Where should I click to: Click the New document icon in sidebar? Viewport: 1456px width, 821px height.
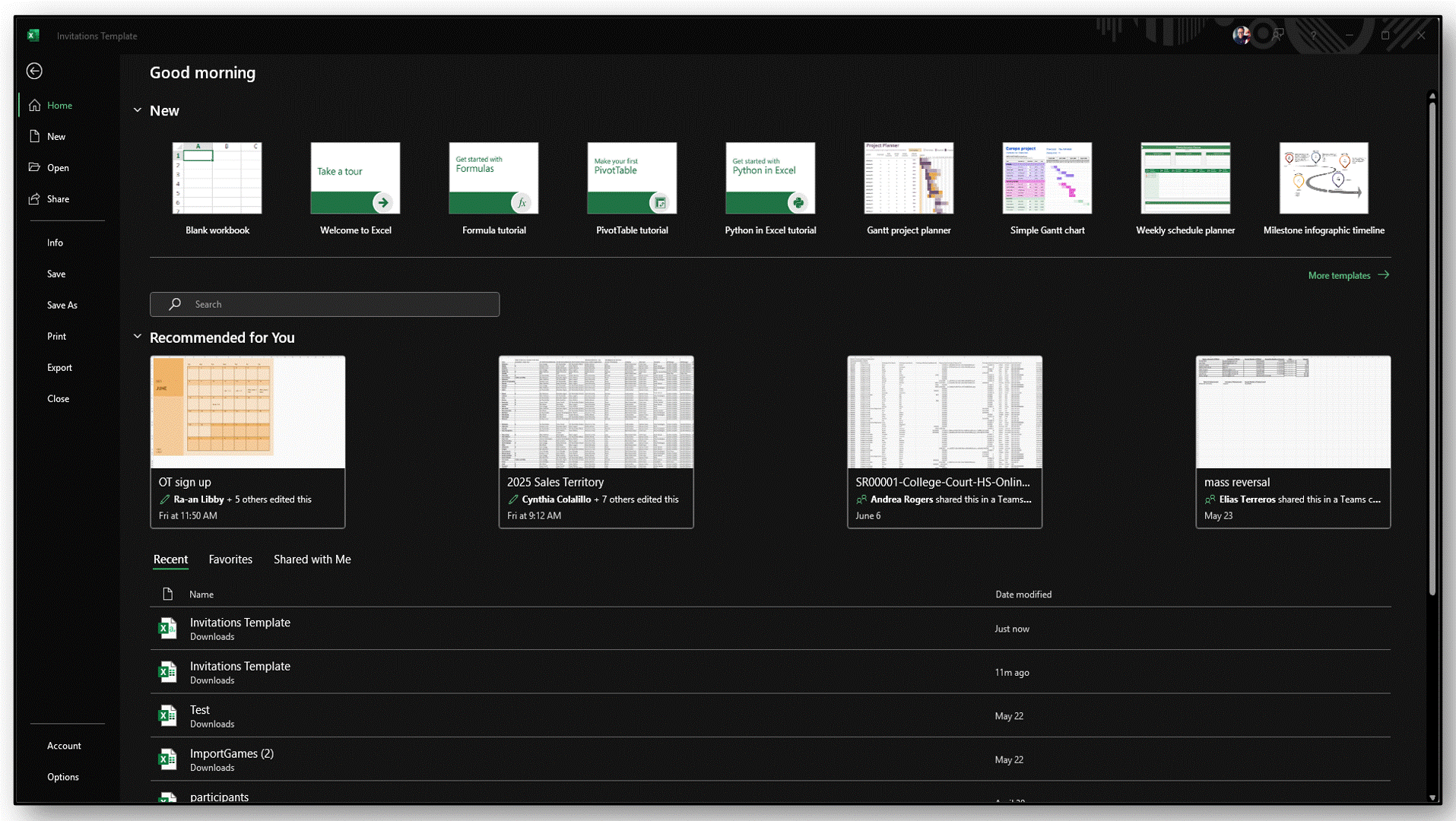coord(35,136)
